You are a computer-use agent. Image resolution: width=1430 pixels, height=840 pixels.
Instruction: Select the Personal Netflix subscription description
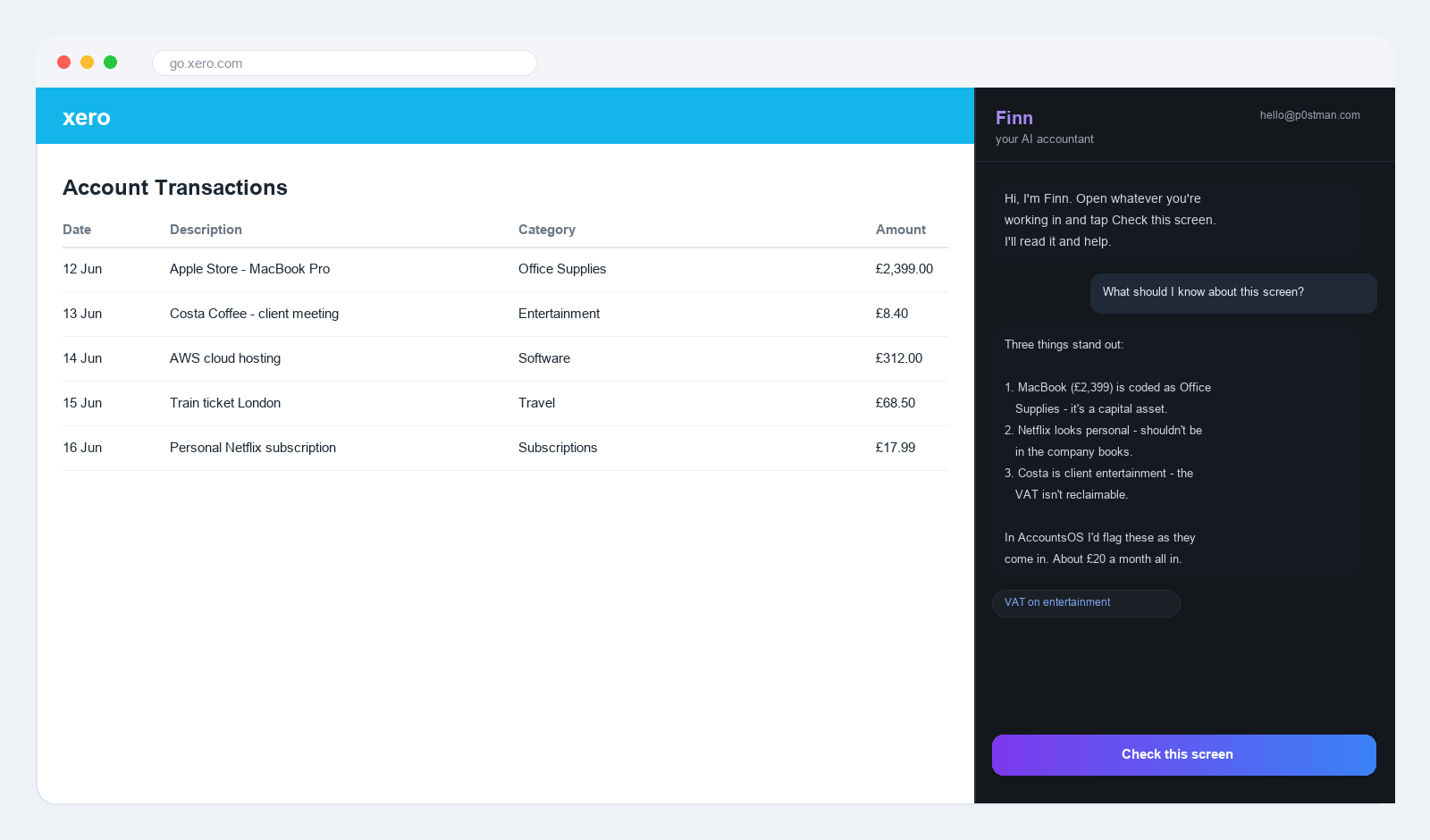253,448
